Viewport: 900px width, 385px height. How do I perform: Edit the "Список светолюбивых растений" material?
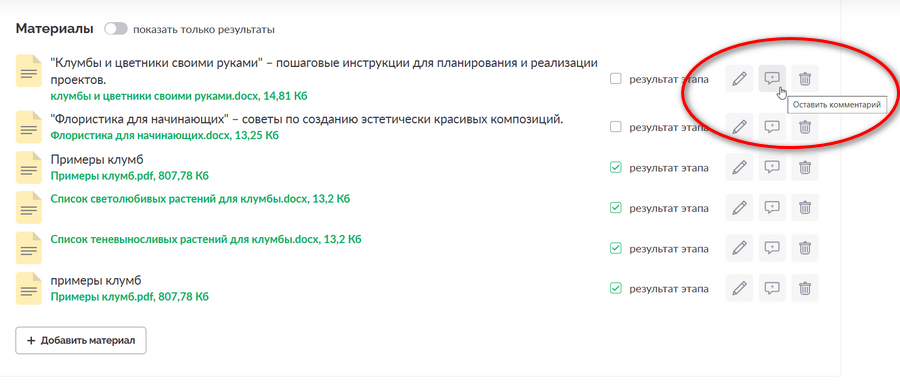point(739,208)
